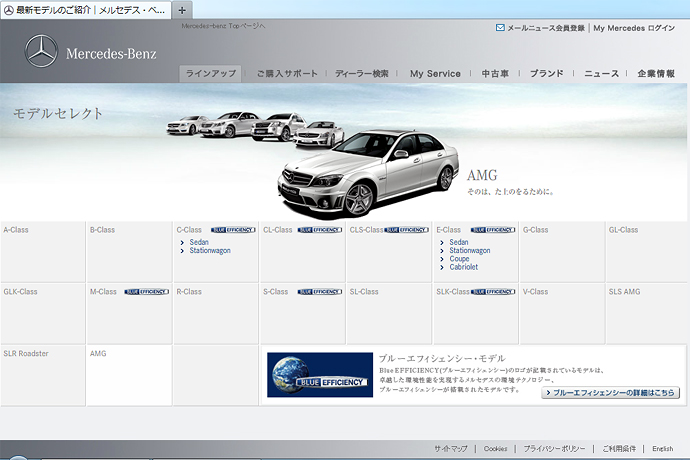Select the C-Class heading

(x=189, y=230)
